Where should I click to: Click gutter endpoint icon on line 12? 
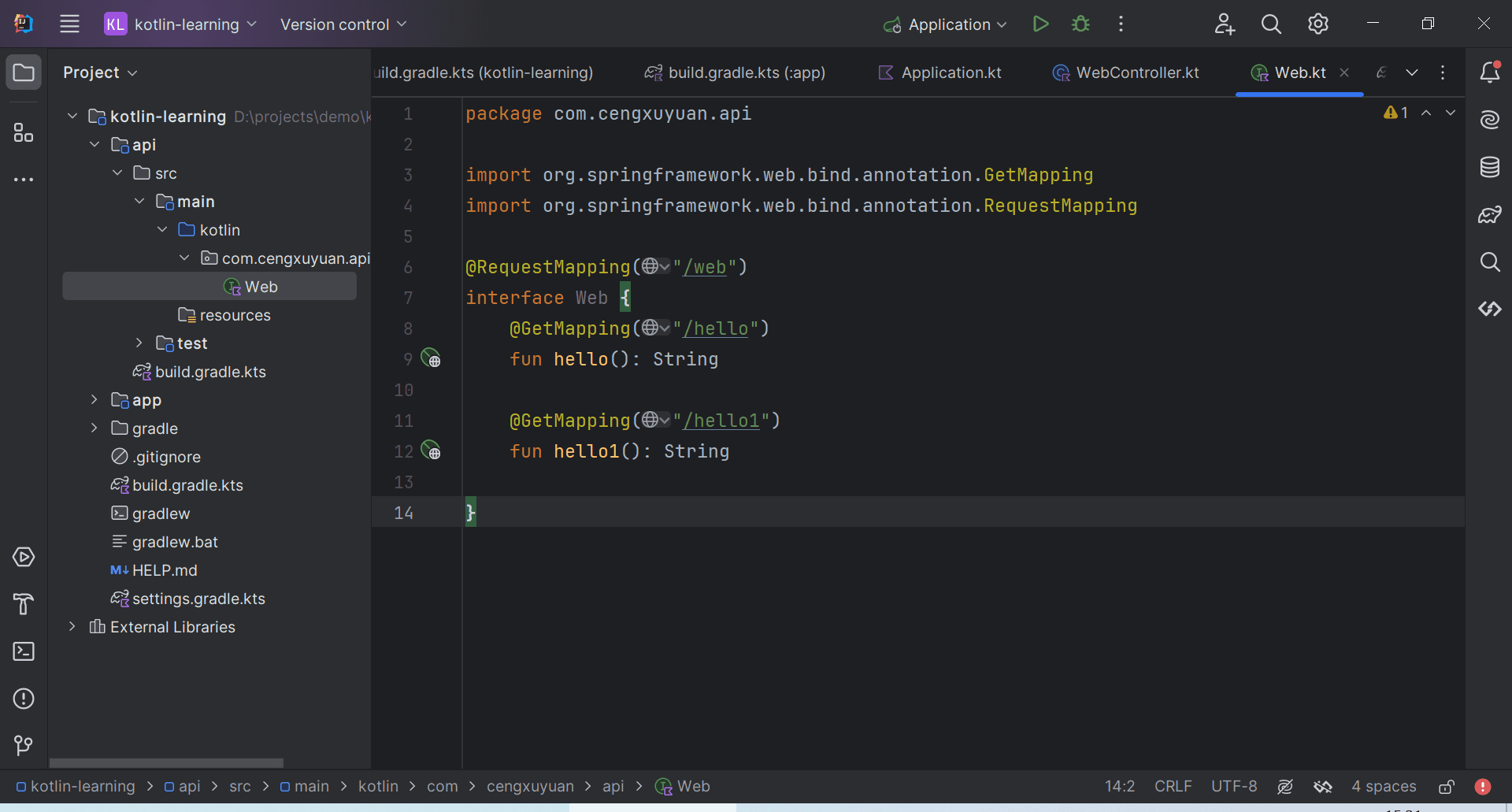431,450
